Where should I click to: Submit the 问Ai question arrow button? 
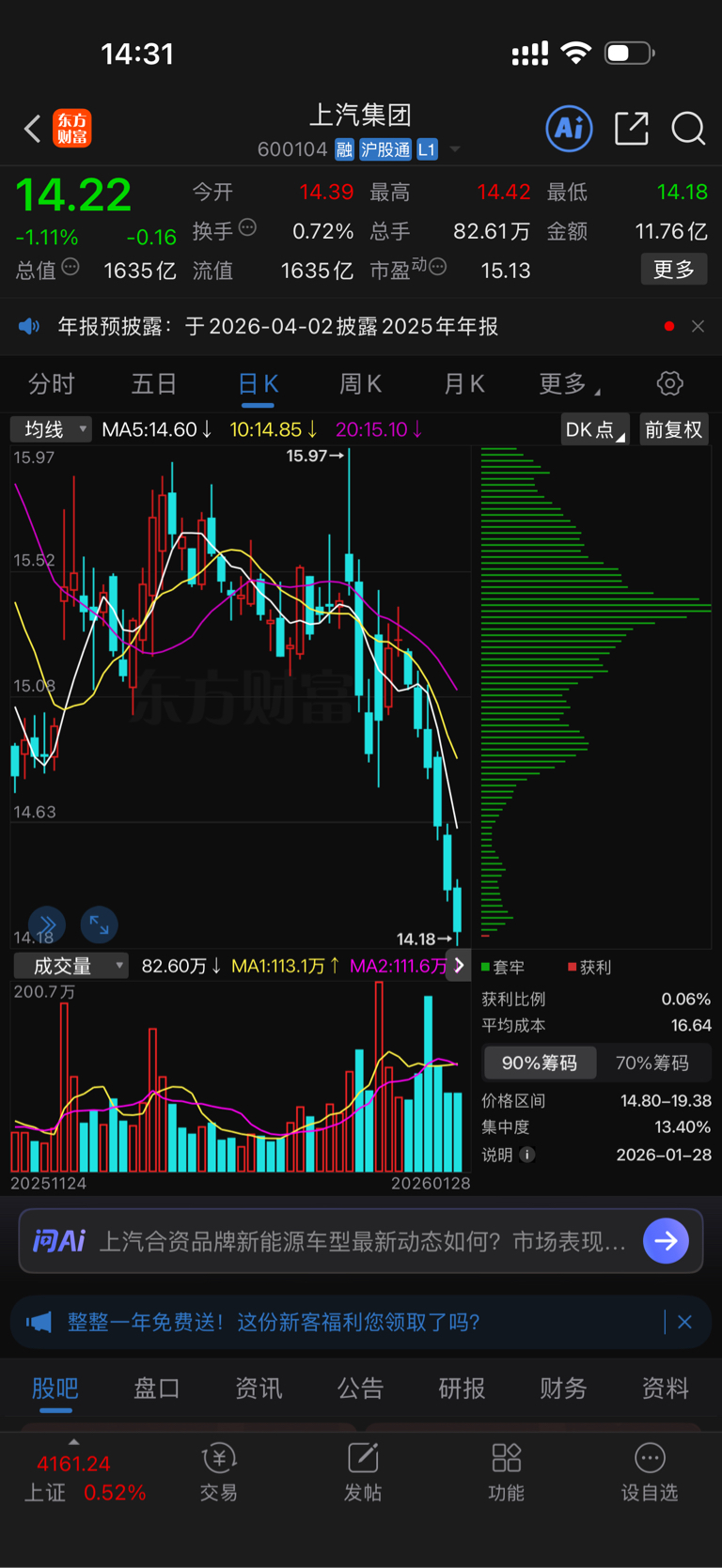pyautogui.click(x=667, y=1241)
